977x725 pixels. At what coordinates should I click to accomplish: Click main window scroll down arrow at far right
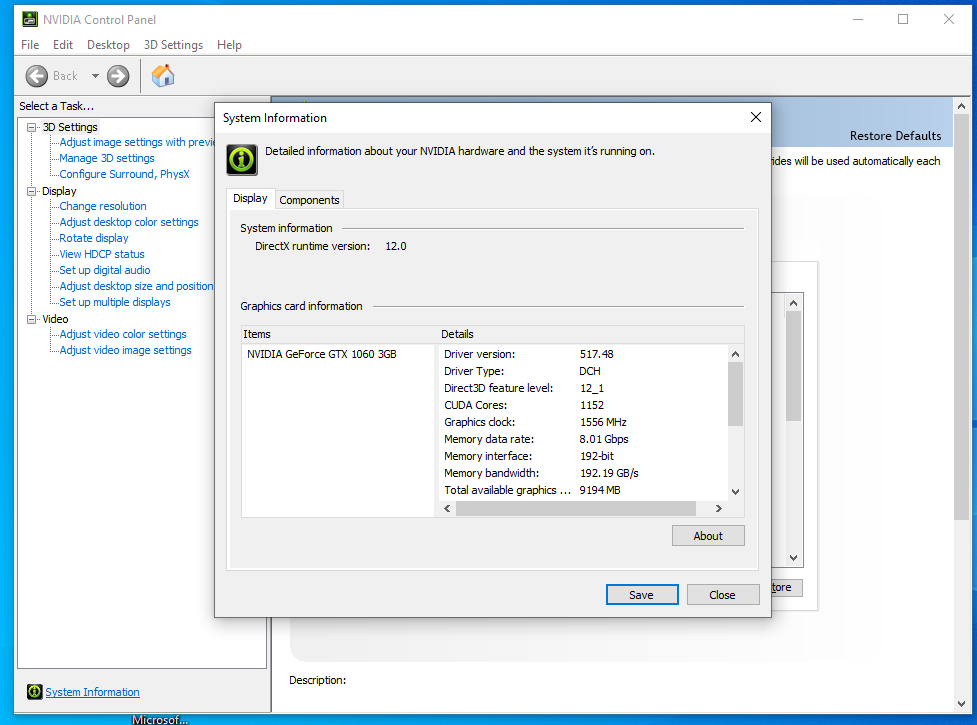click(x=961, y=704)
